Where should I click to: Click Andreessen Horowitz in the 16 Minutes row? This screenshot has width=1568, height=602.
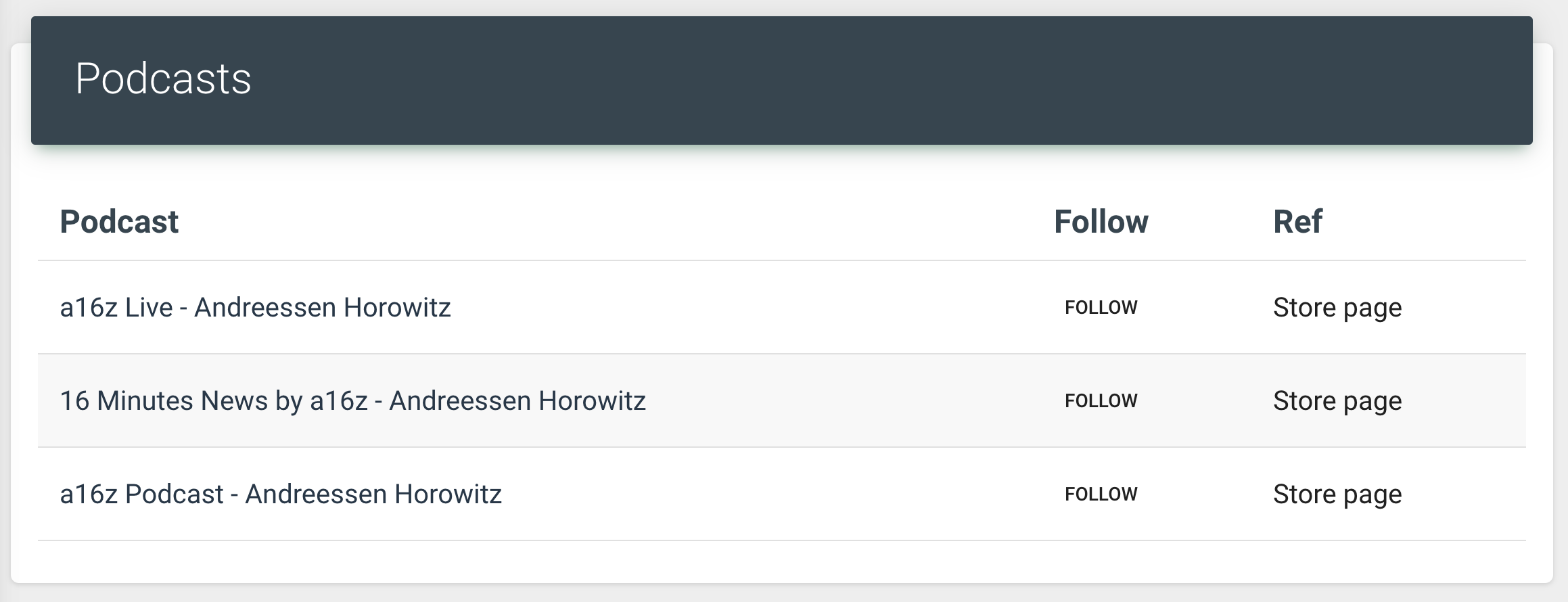[517, 401]
